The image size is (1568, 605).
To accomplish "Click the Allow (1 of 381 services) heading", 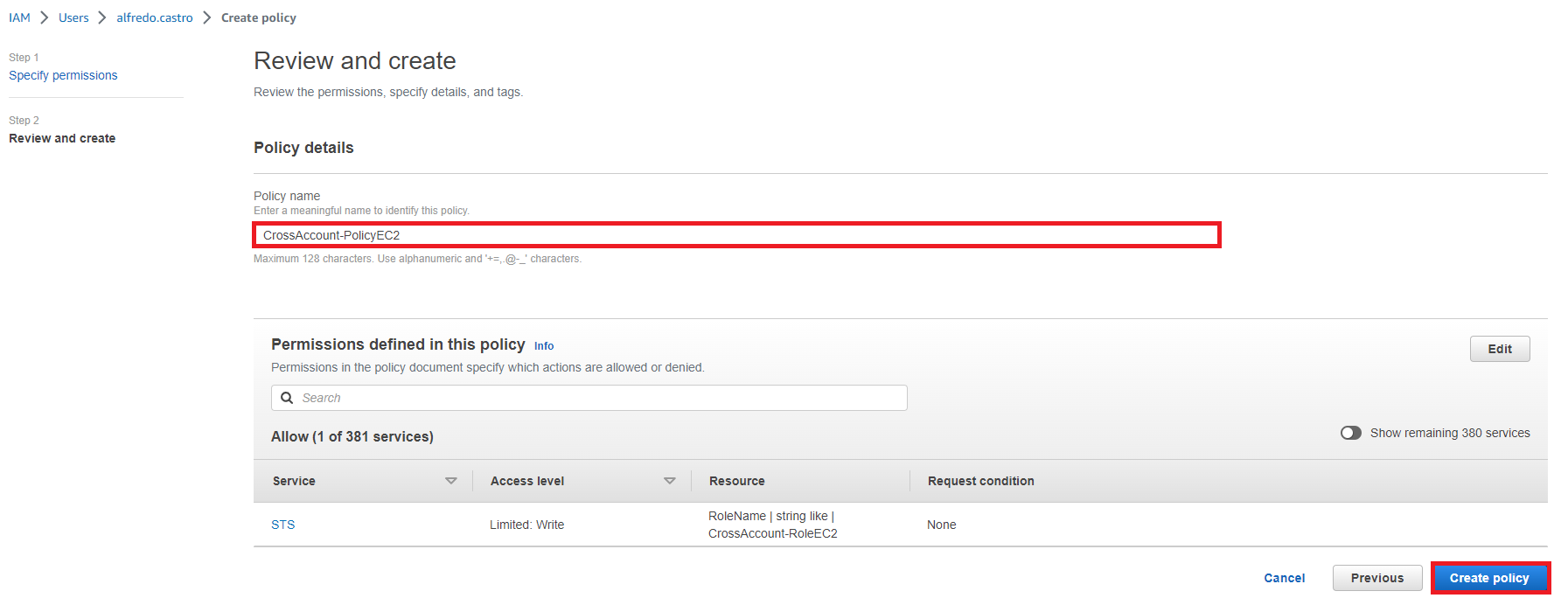I will [x=352, y=436].
